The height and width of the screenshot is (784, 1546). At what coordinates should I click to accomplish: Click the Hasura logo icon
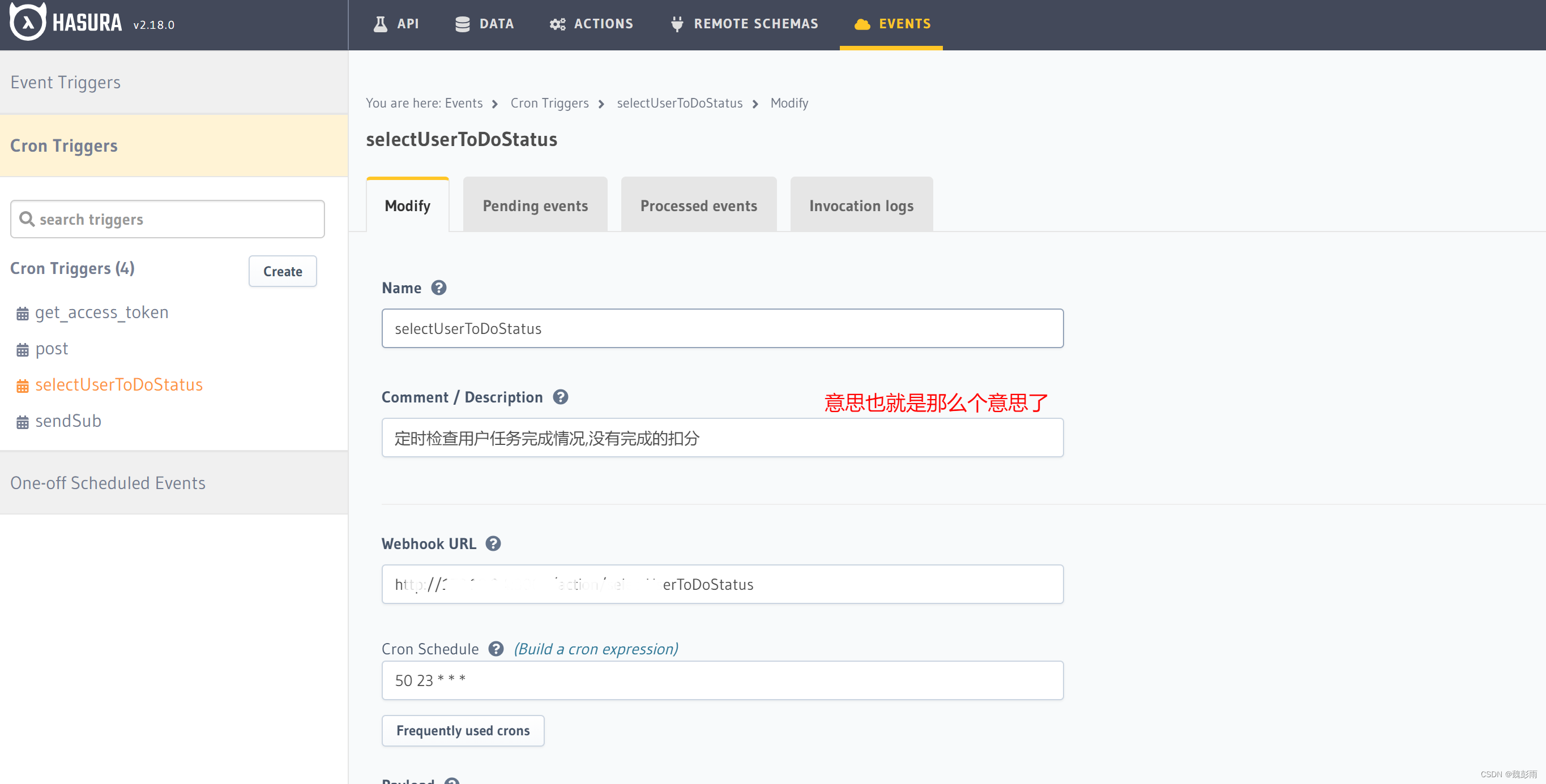pos(28,22)
